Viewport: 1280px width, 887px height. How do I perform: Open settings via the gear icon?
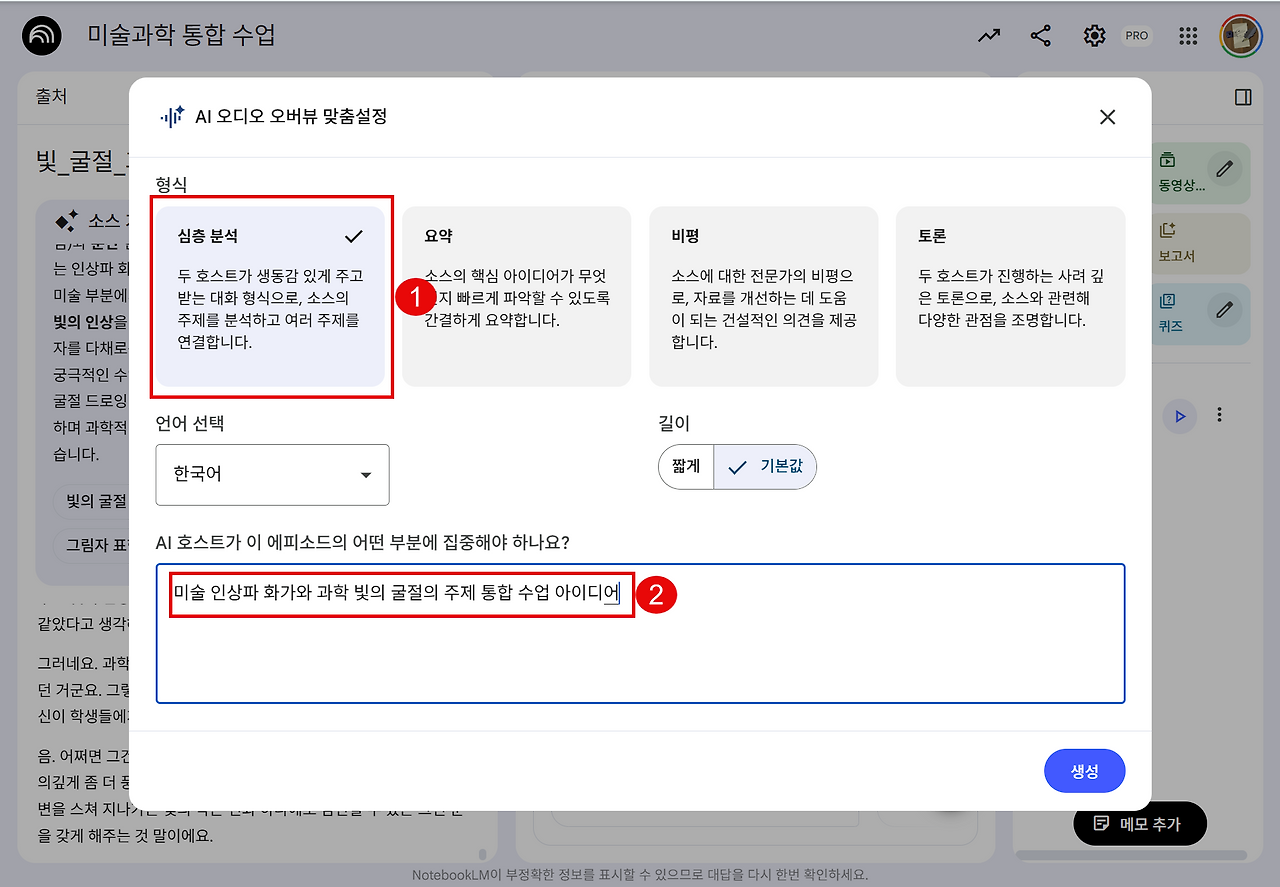(1094, 36)
